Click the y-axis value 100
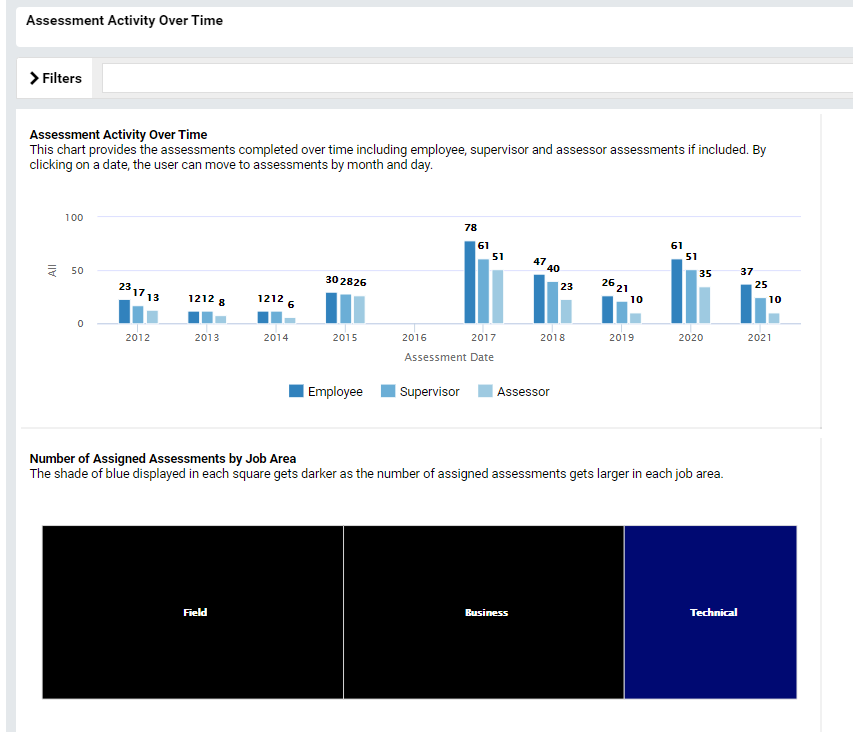The image size is (853, 732). coord(74,218)
